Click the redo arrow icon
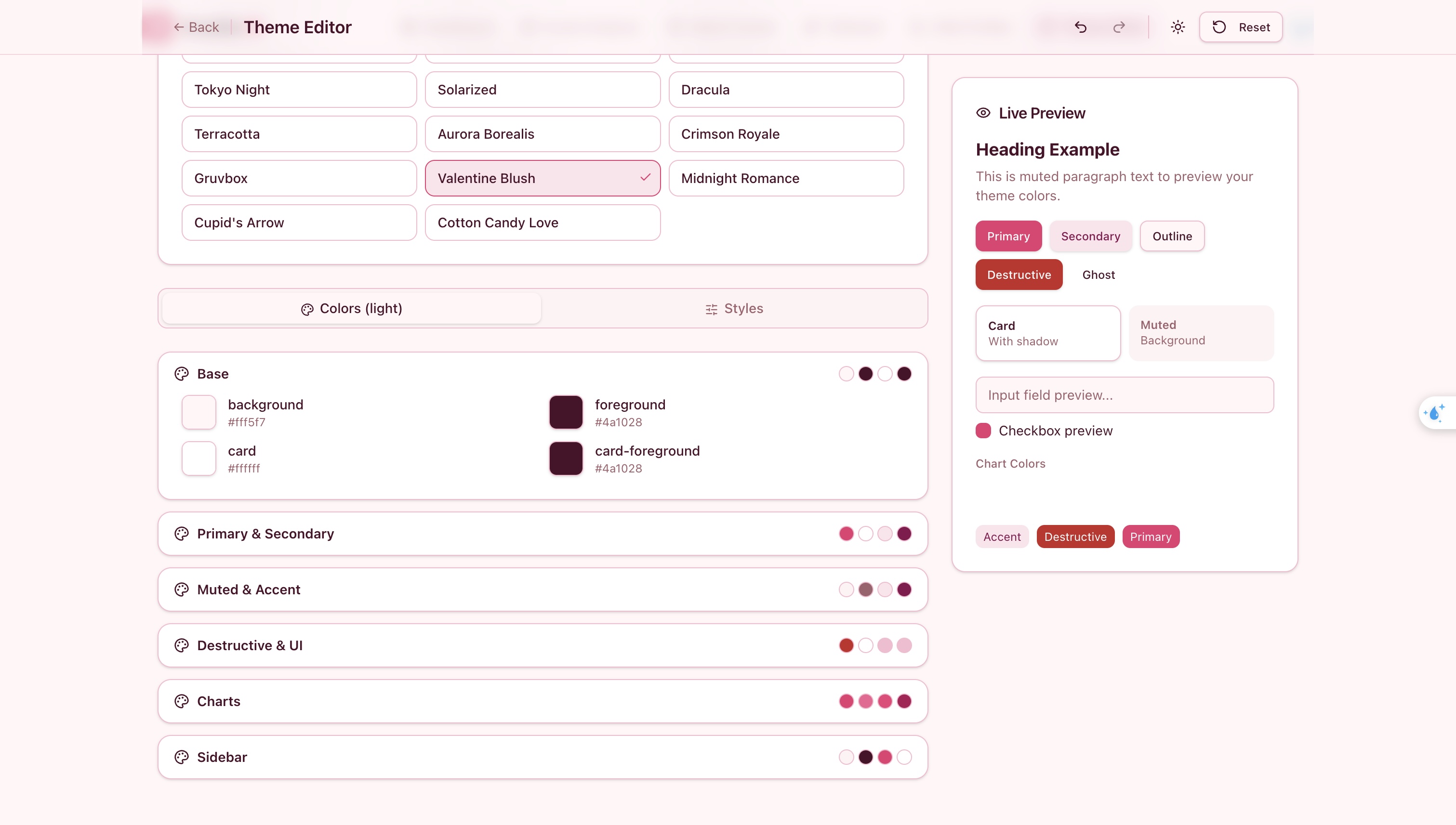This screenshot has width=1456, height=825. tap(1119, 27)
